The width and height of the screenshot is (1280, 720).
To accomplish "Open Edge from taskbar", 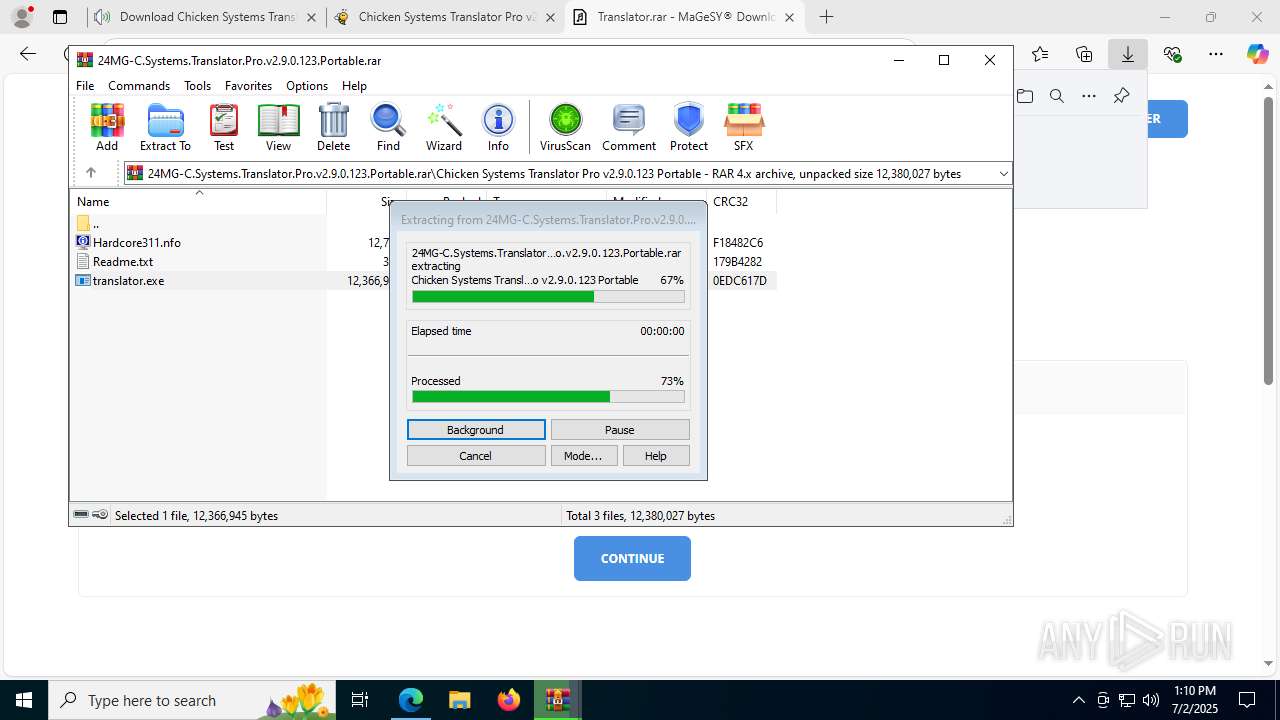I will (x=411, y=700).
